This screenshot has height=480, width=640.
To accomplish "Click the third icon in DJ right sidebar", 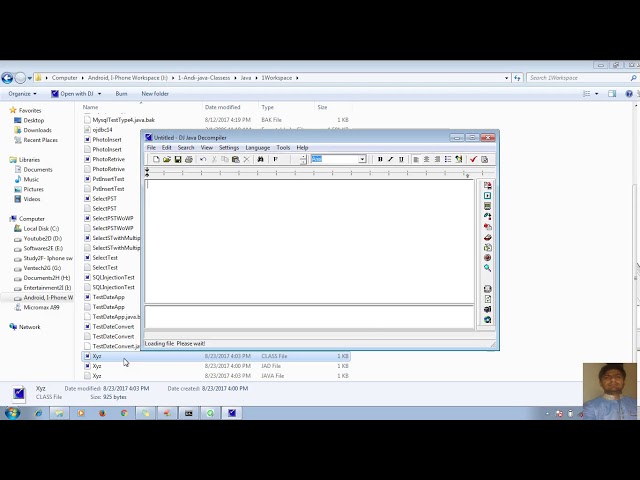I will click(487, 206).
